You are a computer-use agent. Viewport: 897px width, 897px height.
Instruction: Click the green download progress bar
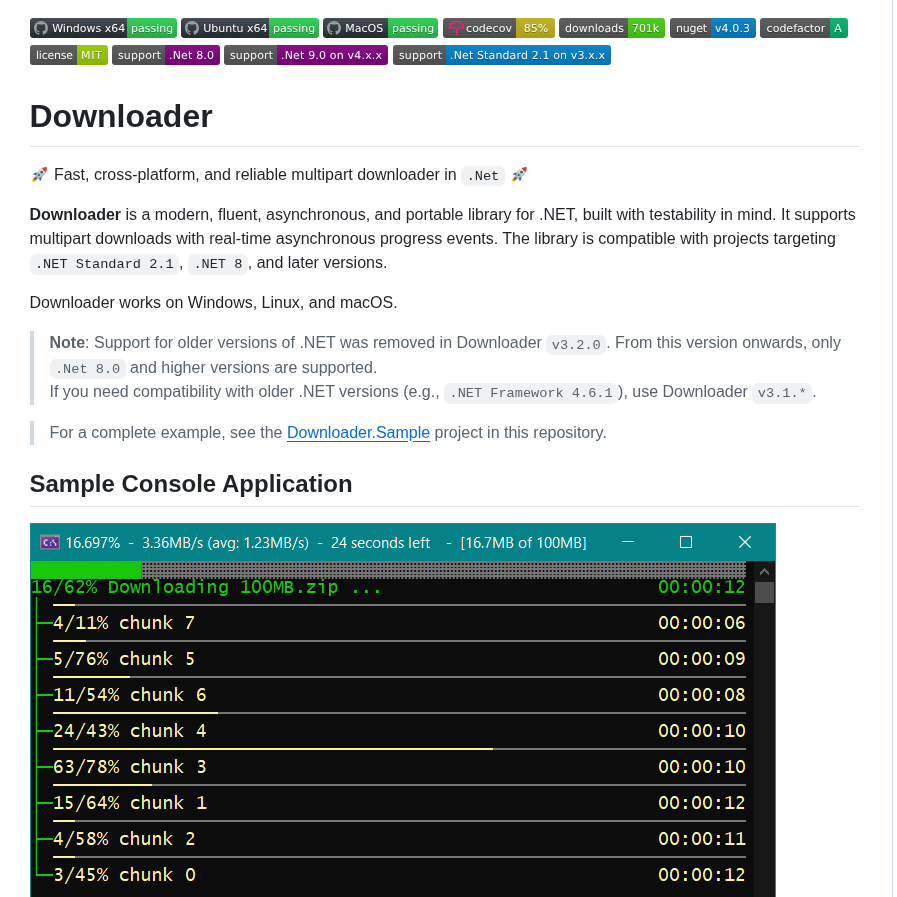point(85,568)
